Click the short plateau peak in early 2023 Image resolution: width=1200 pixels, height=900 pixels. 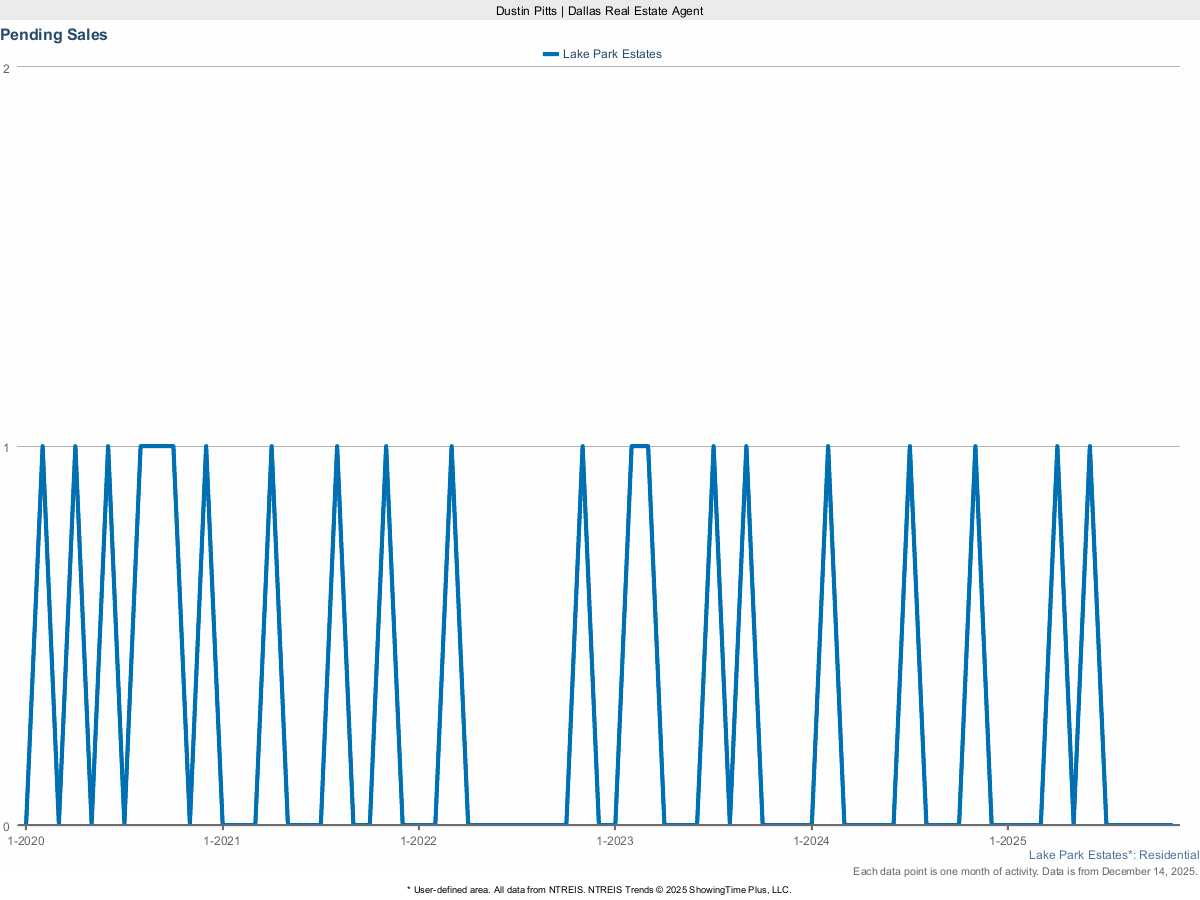pos(639,446)
